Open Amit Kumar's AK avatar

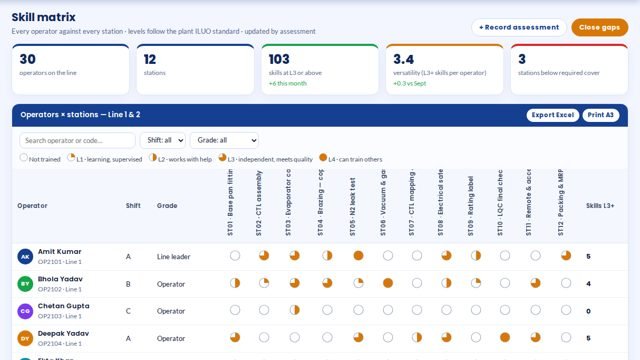pos(25,257)
